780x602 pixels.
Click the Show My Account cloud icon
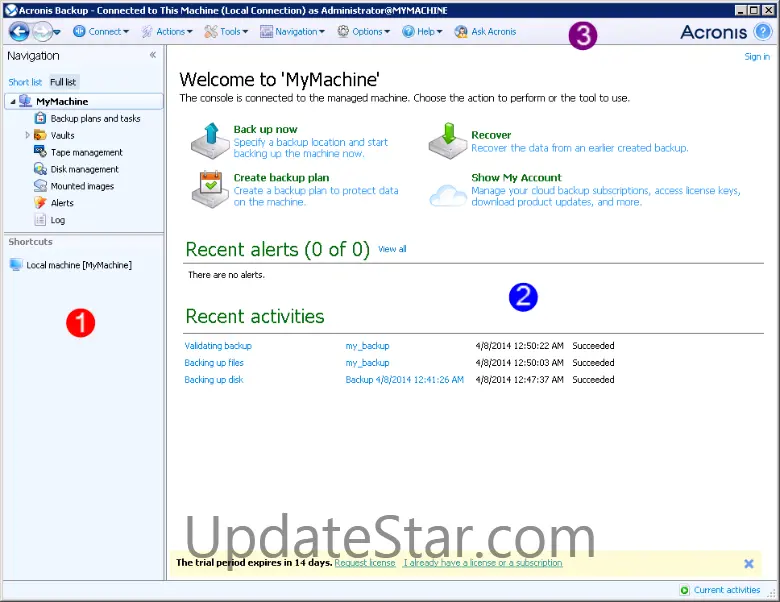448,195
